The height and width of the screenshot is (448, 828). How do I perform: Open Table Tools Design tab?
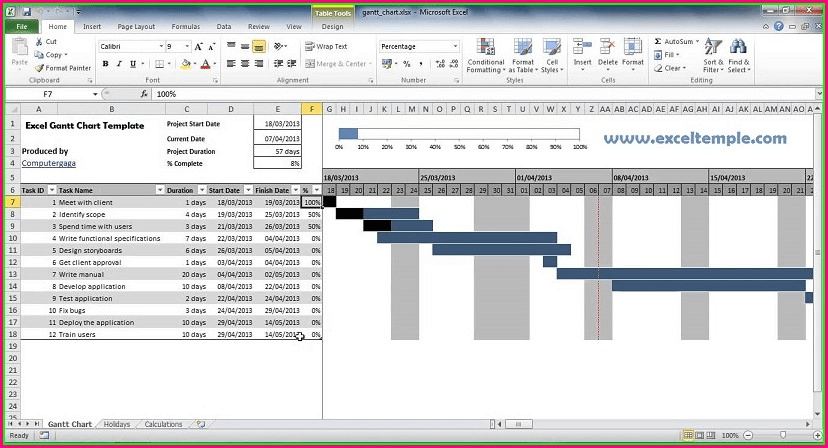[x=332, y=26]
